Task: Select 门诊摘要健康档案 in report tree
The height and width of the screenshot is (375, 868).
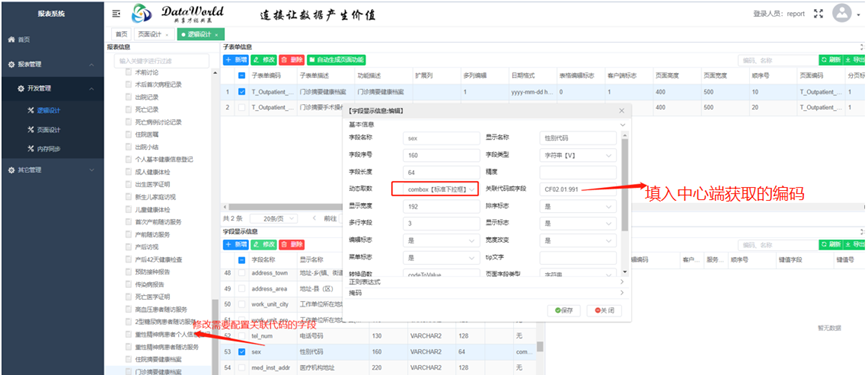Action: [x=157, y=371]
